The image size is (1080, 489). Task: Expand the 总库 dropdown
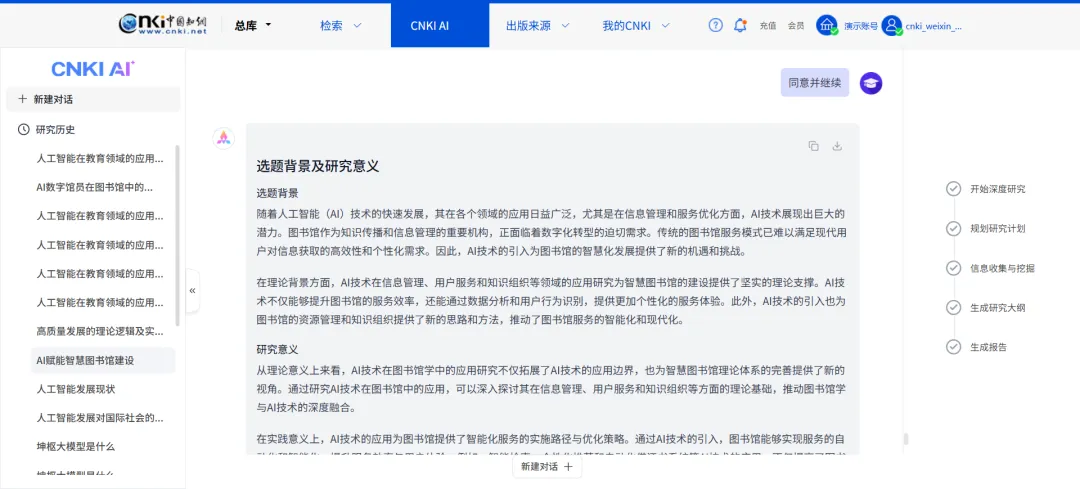(253, 25)
